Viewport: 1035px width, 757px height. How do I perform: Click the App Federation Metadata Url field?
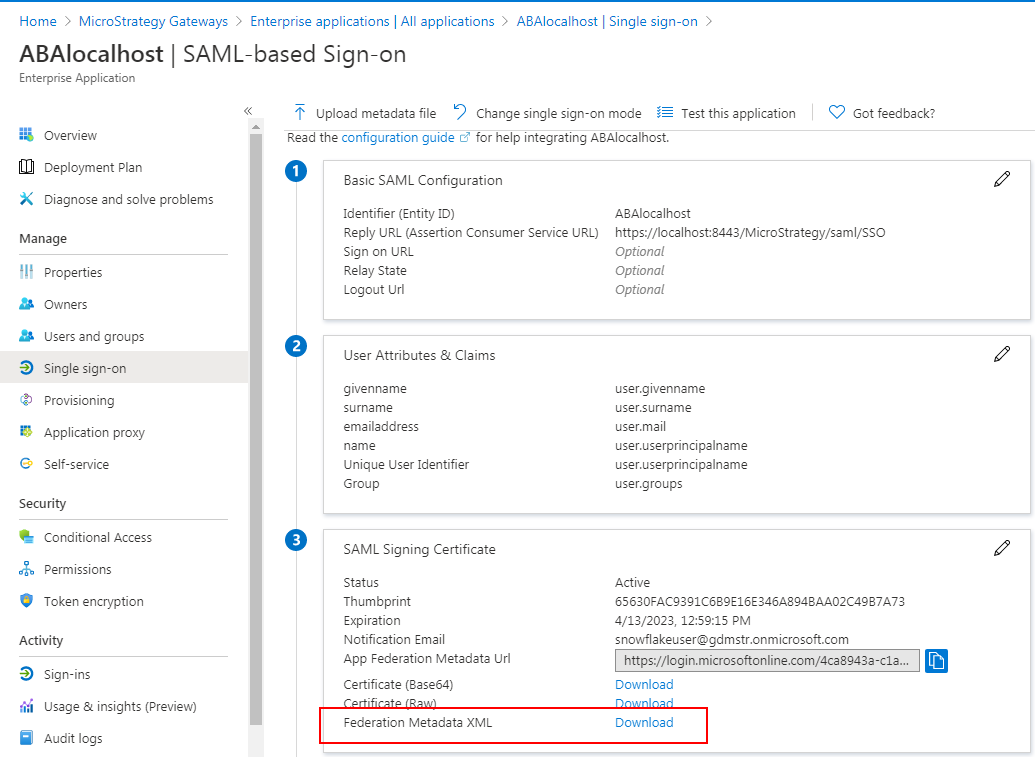(x=767, y=660)
